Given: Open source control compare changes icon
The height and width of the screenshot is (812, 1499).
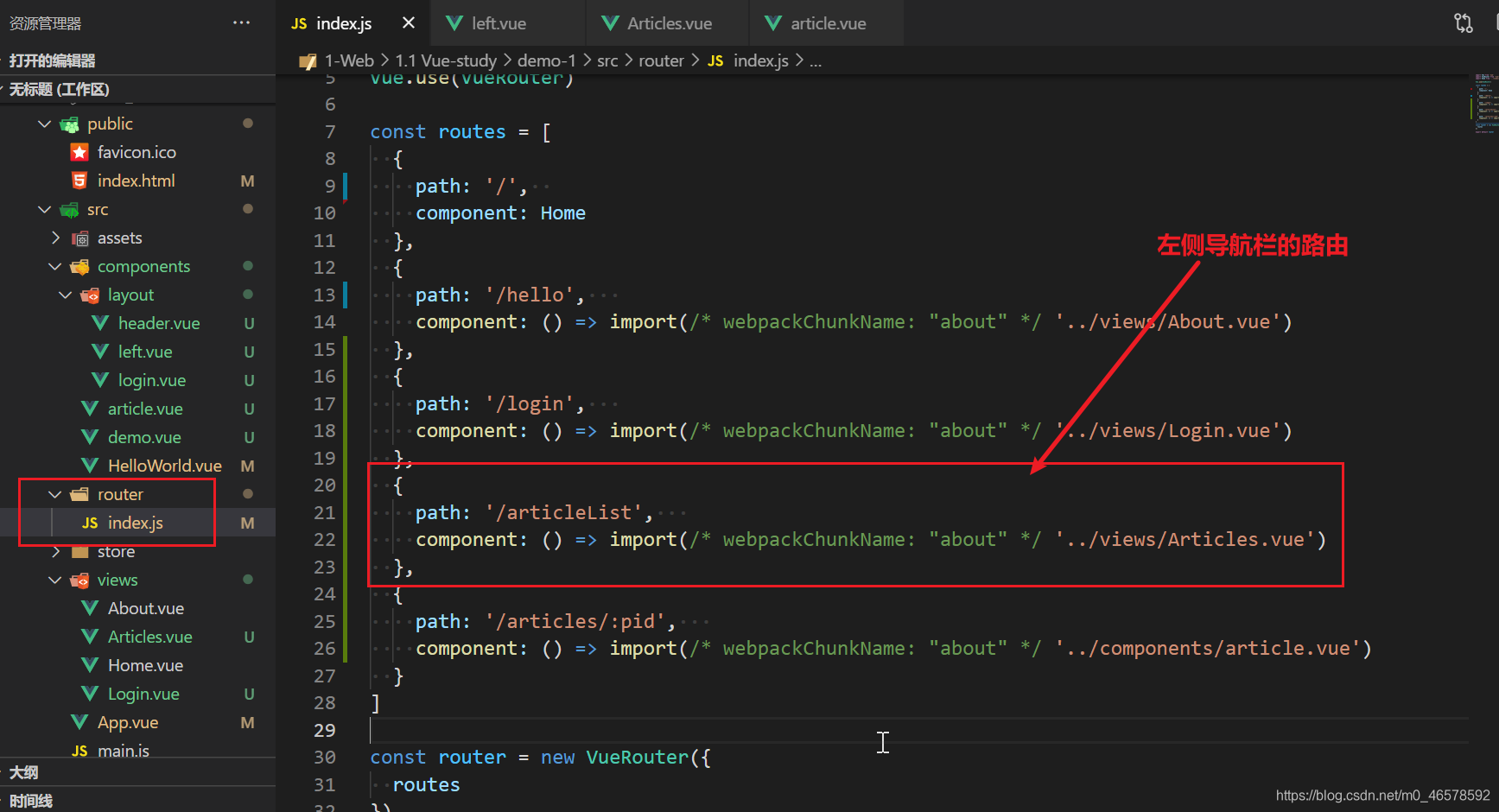Looking at the screenshot, I should [1464, 23].
